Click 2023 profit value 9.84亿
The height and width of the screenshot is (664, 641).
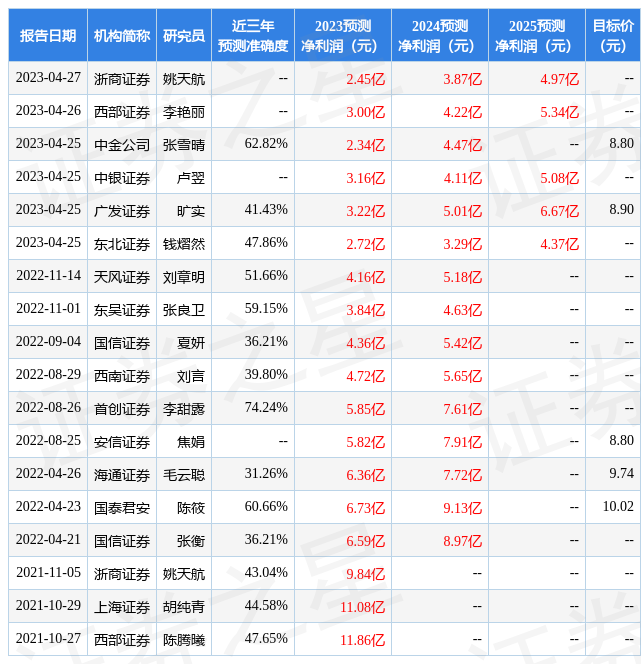[x=365, y=574]
